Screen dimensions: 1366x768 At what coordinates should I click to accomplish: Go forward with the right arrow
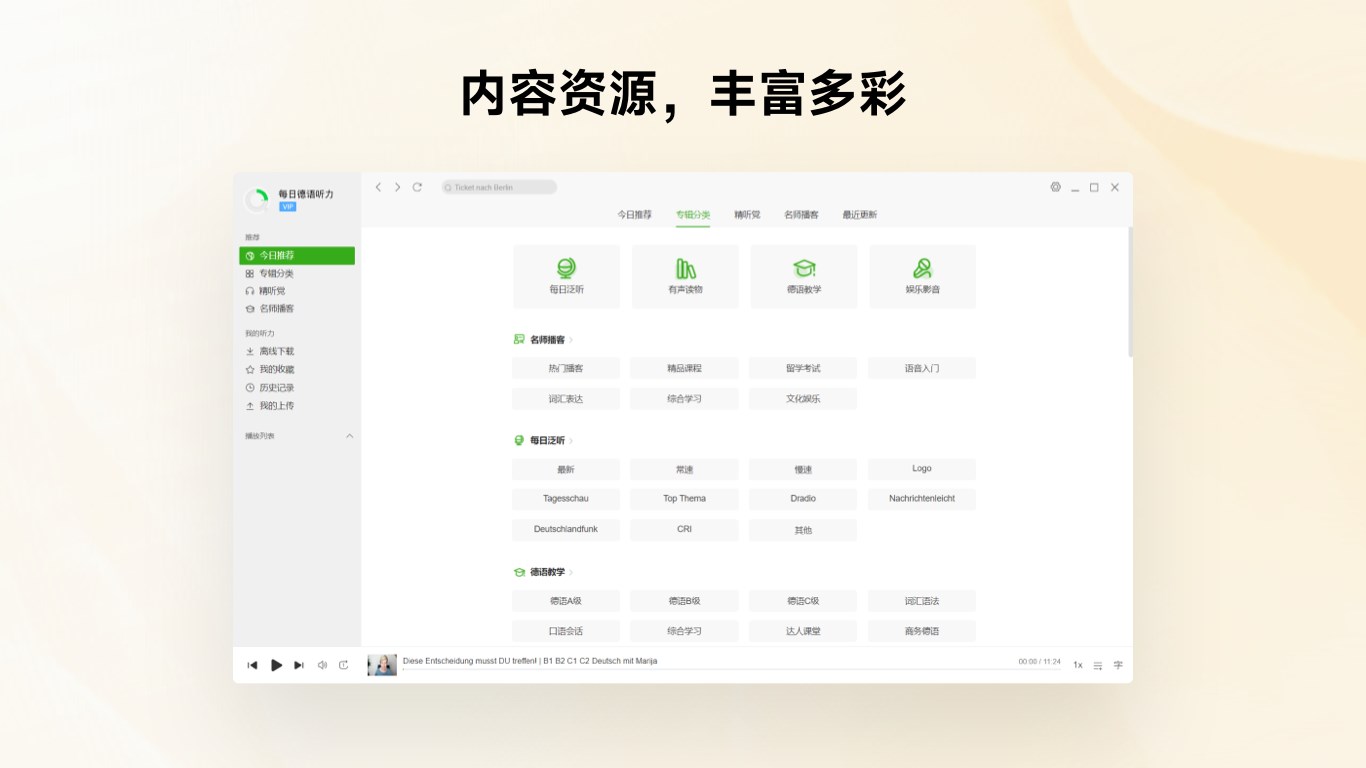click(x=397, y=187)
